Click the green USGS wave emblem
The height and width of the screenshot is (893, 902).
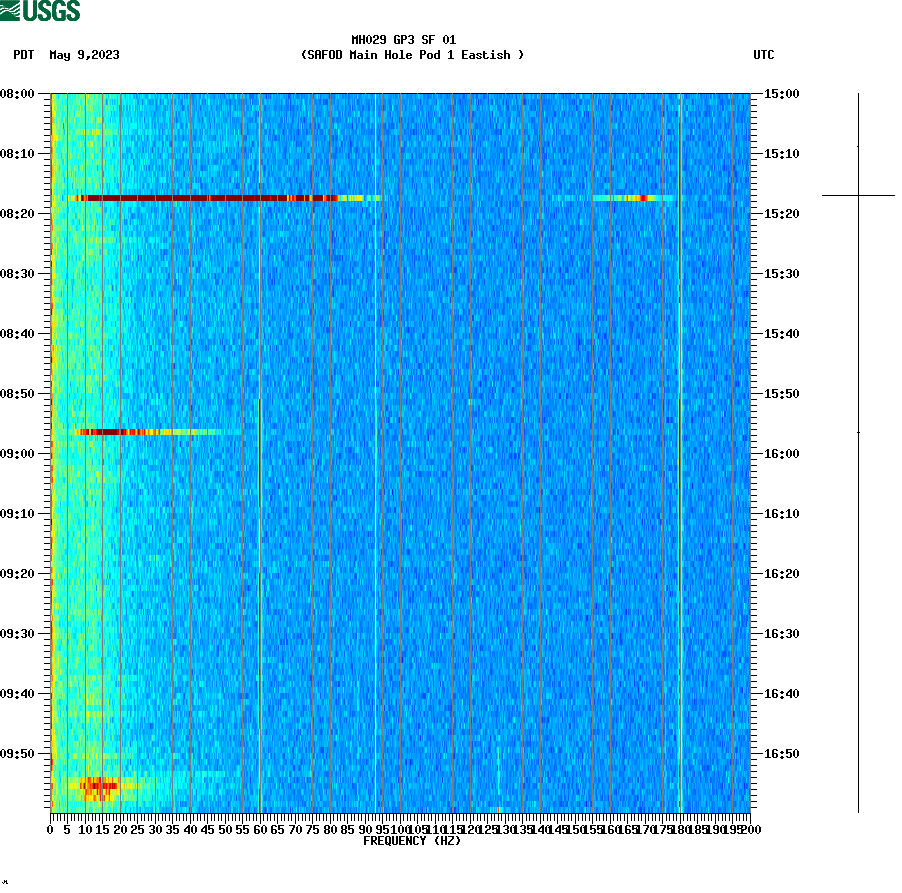12,10
